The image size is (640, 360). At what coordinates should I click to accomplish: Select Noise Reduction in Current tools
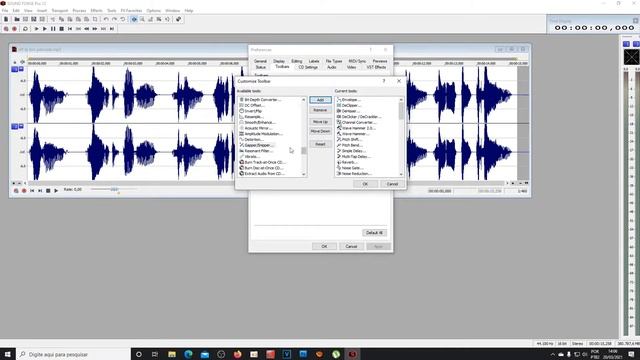click(354, 174)
